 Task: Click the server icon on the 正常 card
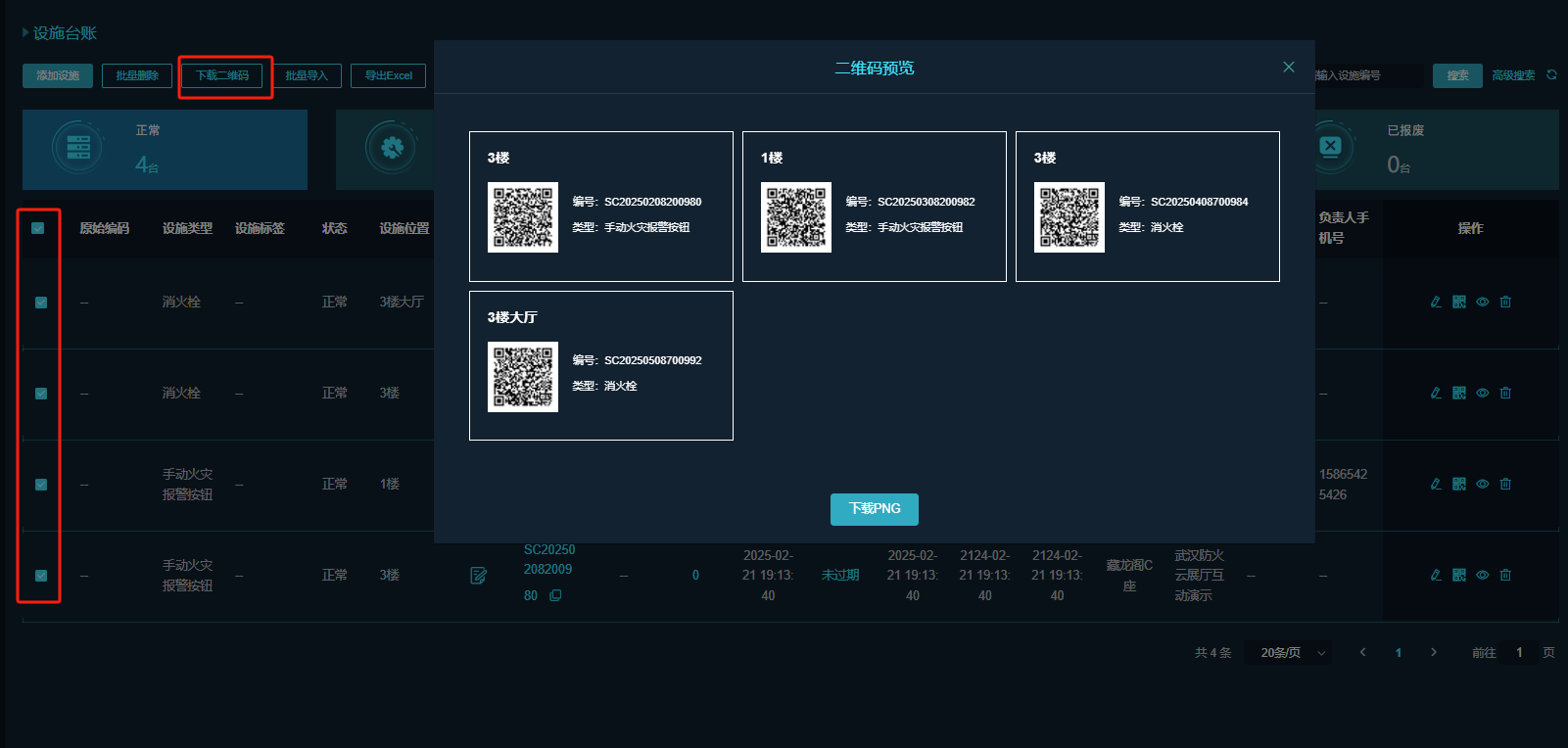pos(78,148)
